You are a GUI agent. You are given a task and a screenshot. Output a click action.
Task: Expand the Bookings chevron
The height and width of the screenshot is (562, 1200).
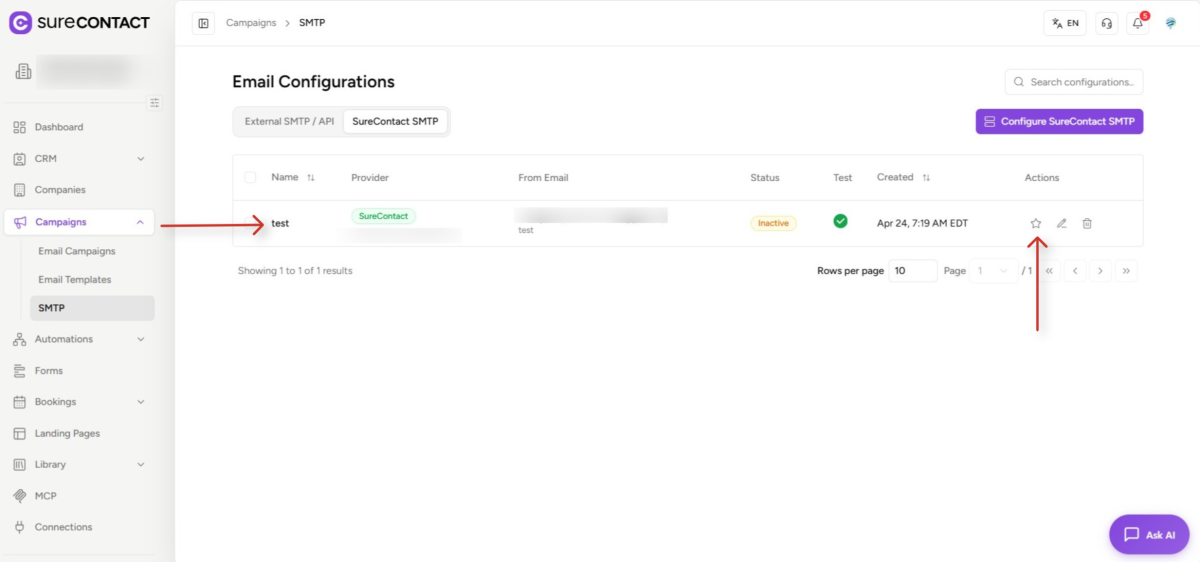point(141,402)
